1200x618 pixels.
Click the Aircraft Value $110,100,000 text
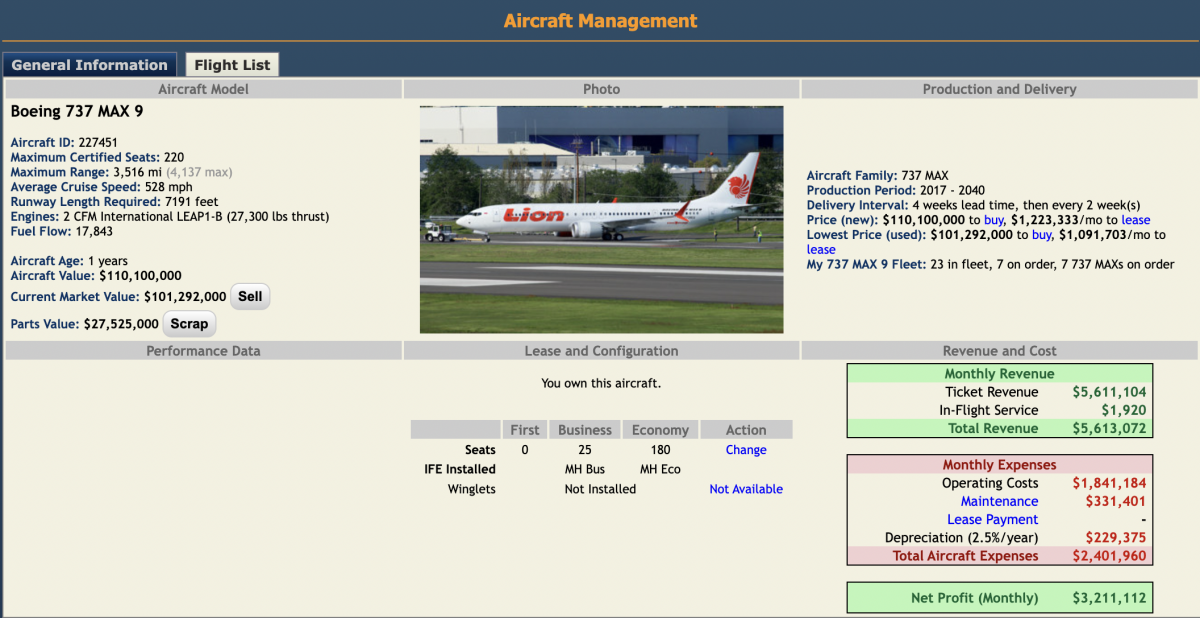pyautogui.click(x=96, y=276)
